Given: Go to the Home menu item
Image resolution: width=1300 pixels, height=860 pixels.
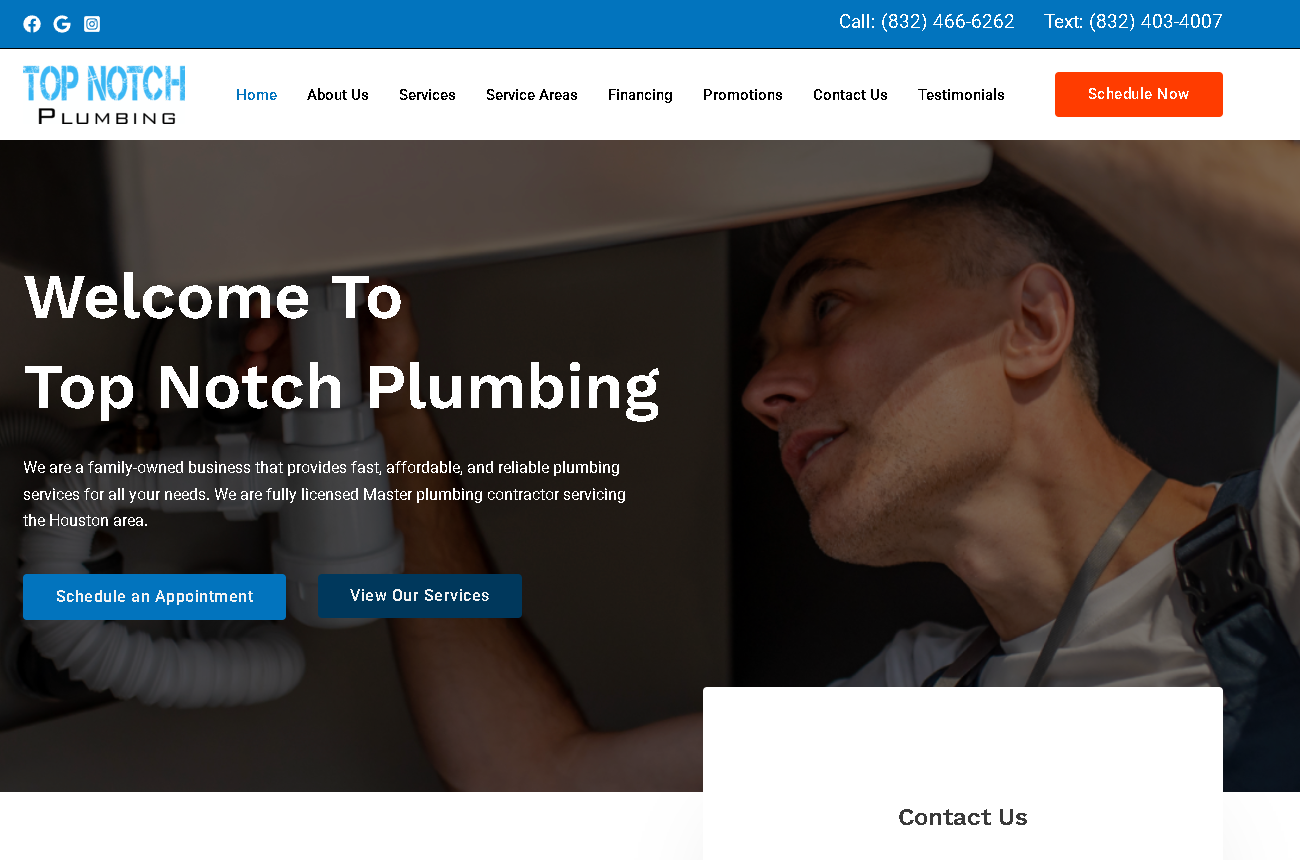Looking at the screenshot, I should click(x=256, y=95).
